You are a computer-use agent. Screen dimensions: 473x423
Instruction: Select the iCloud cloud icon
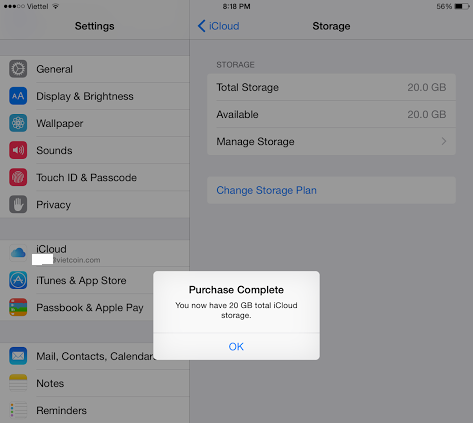(x=18, y=253)
